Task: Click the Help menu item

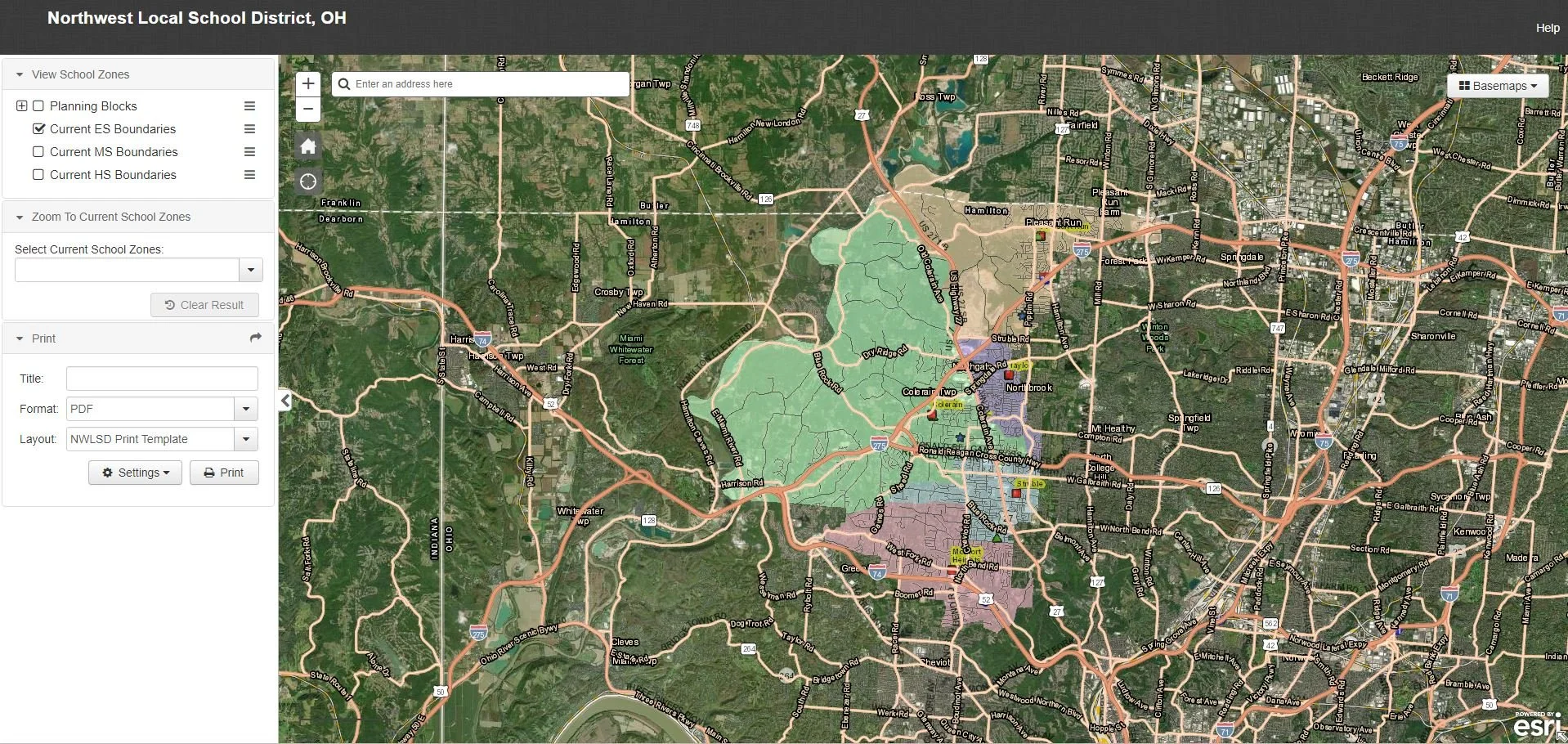Action: click(1547, 27)
